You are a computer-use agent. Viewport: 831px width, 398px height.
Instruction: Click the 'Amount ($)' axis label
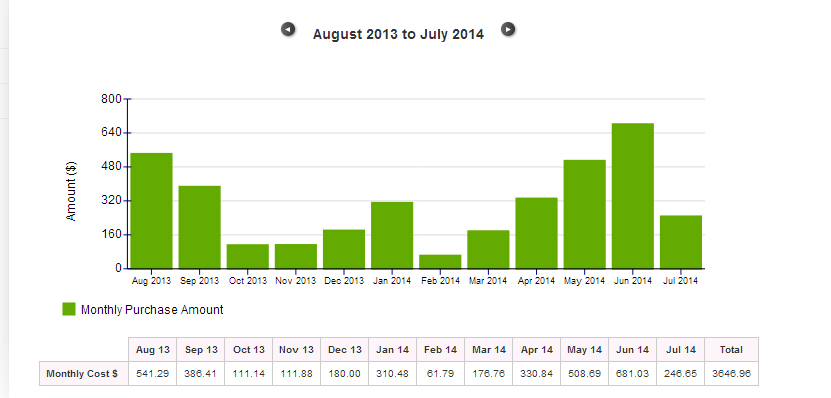coord(71,191)
